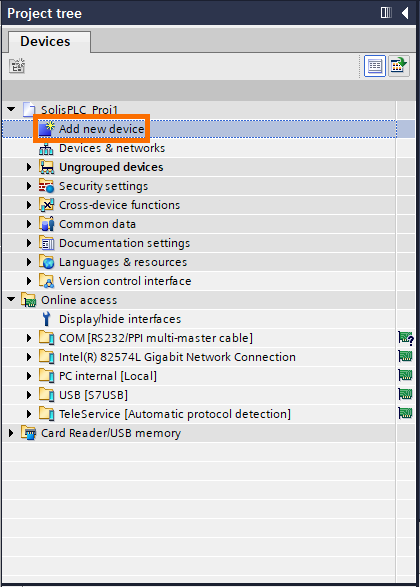Toggle the overview list view button

375,66
